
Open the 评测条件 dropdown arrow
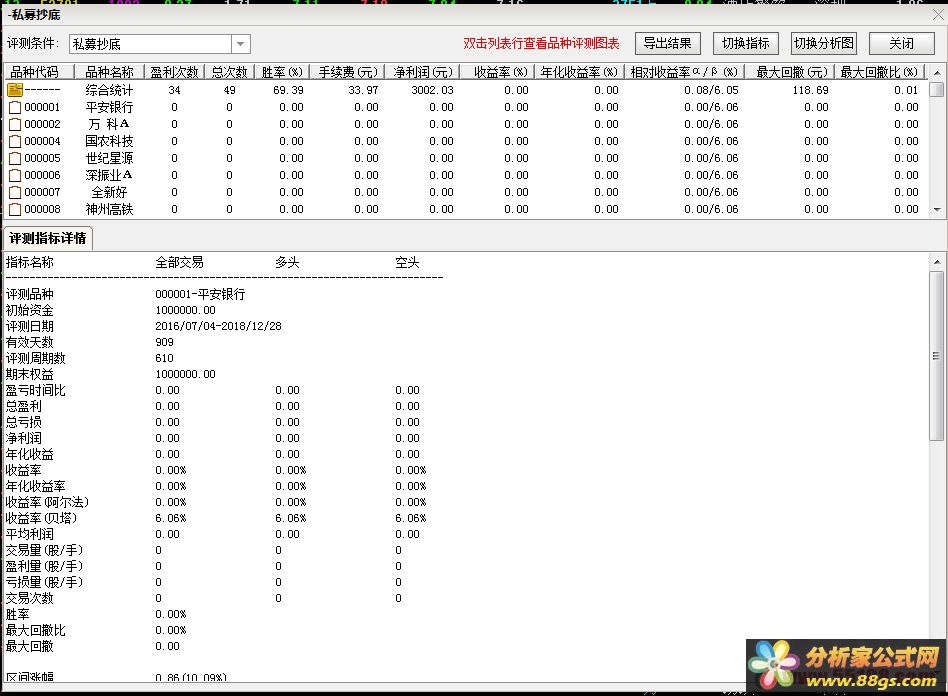241,44
